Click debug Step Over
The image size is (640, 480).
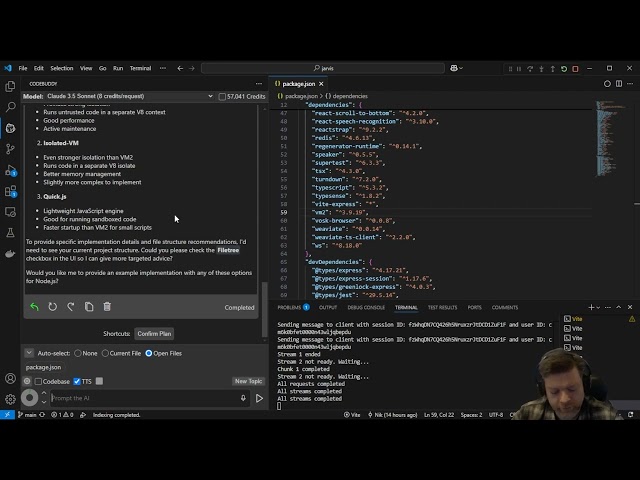pos(530,69)
